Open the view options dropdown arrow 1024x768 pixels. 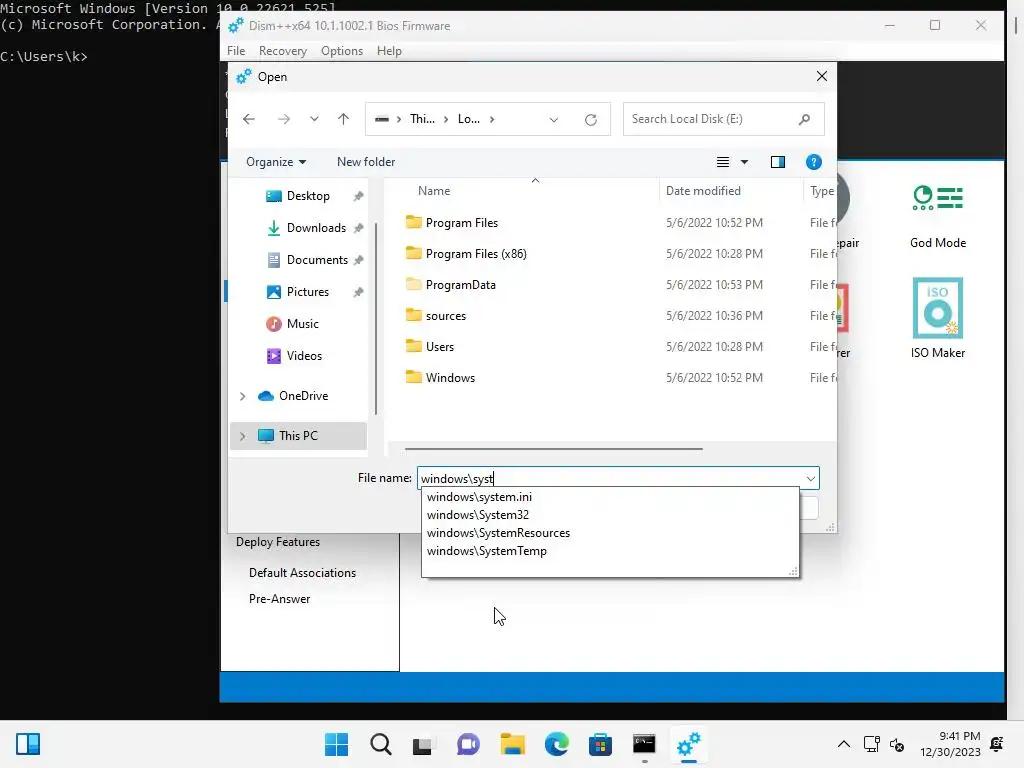pyautogui.click(x=744, y=162)
